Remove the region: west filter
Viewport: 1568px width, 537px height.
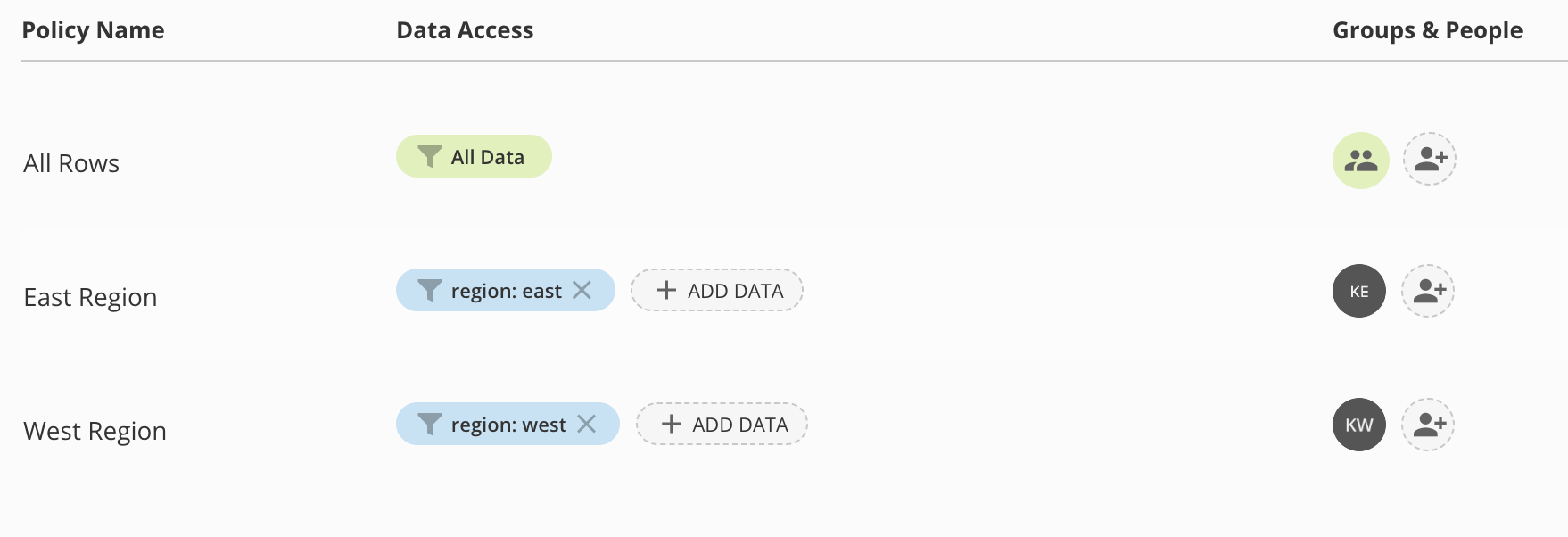point(587,424)
